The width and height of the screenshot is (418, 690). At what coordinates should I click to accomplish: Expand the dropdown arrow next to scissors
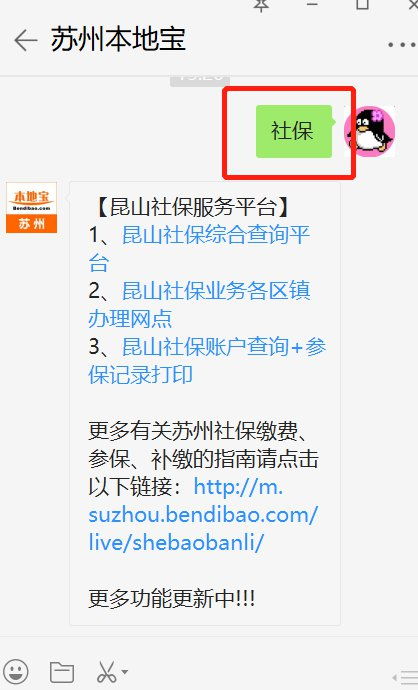125,672
